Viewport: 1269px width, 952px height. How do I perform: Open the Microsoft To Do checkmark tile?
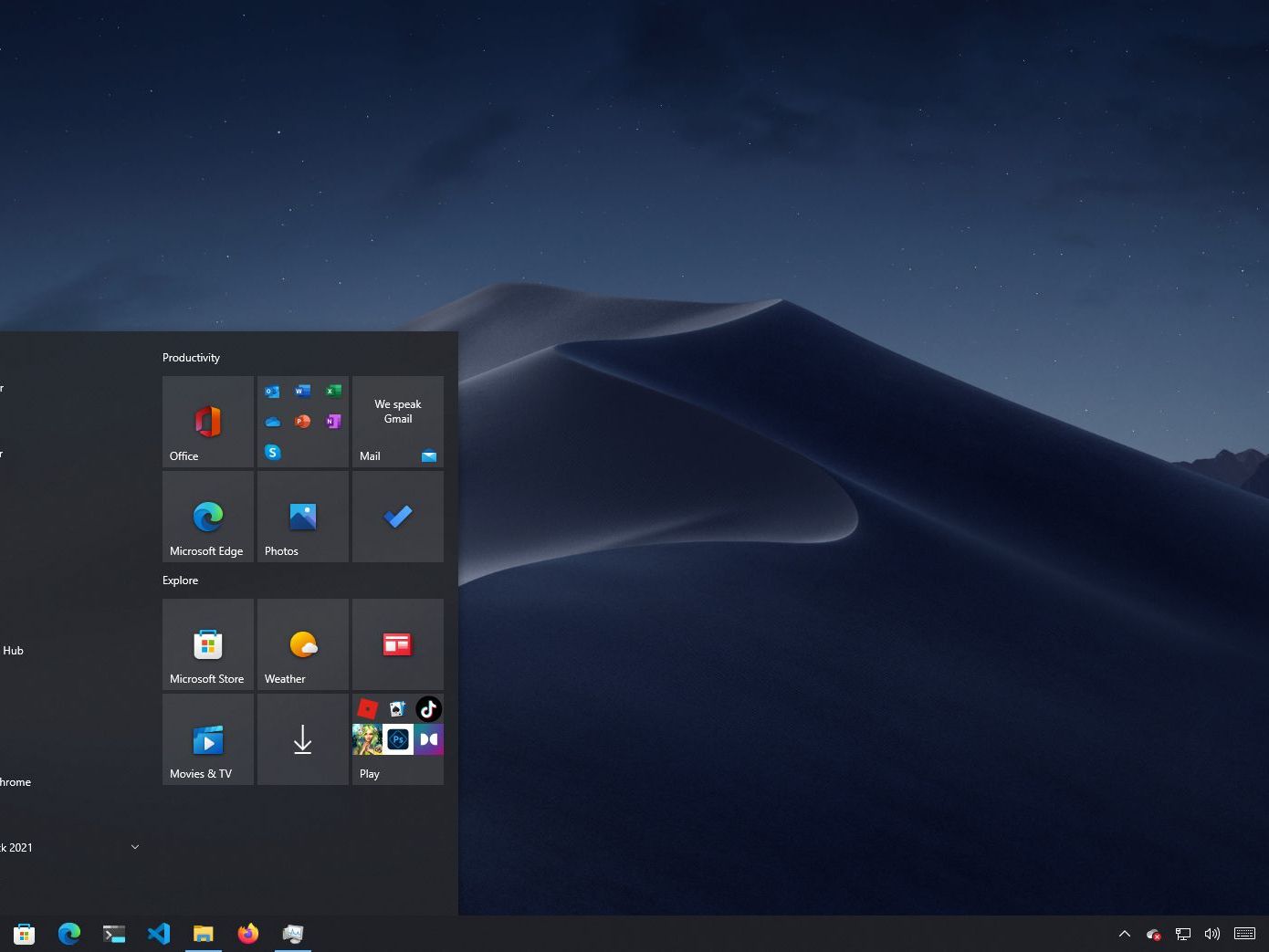tap(397, 517)
